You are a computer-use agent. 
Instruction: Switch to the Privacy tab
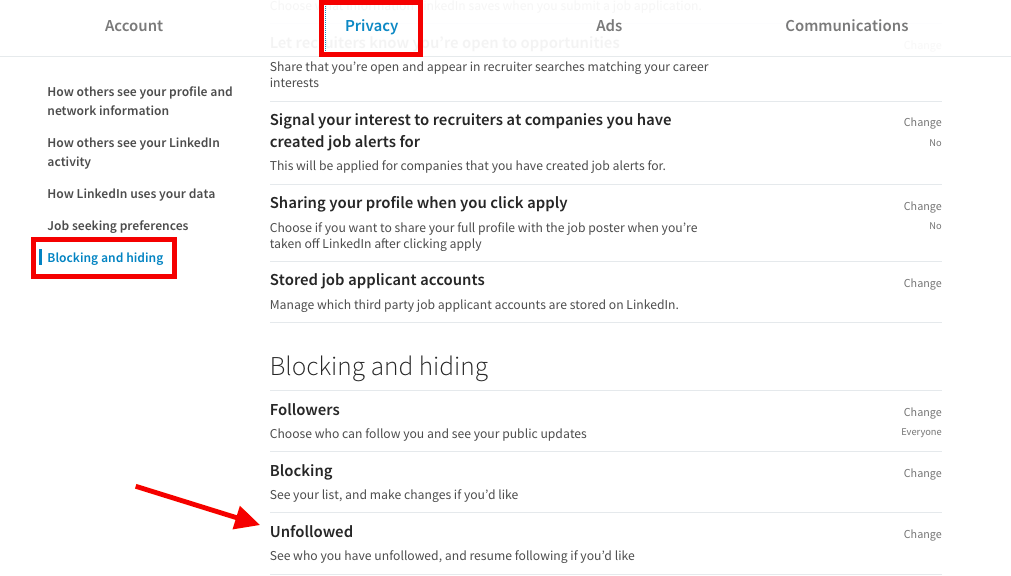pos(371,26)
